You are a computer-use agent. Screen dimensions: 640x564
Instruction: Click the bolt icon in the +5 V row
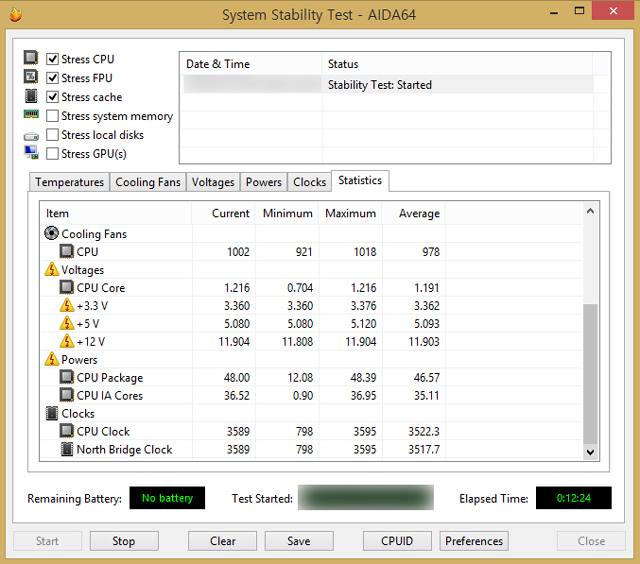67,323
